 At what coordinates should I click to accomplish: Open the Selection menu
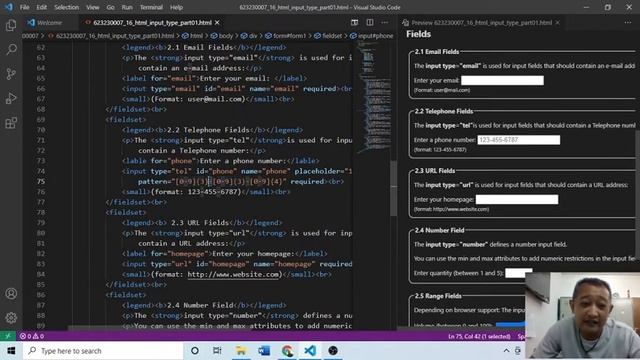[x=66, y=7]
